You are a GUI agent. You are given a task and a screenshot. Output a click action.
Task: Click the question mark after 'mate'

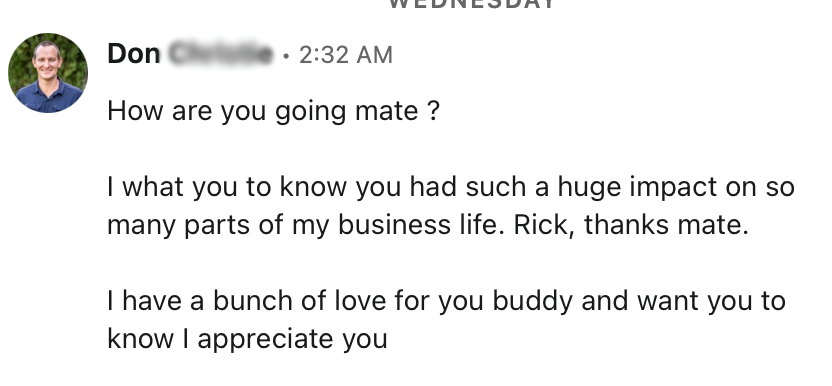coord(433,111)
